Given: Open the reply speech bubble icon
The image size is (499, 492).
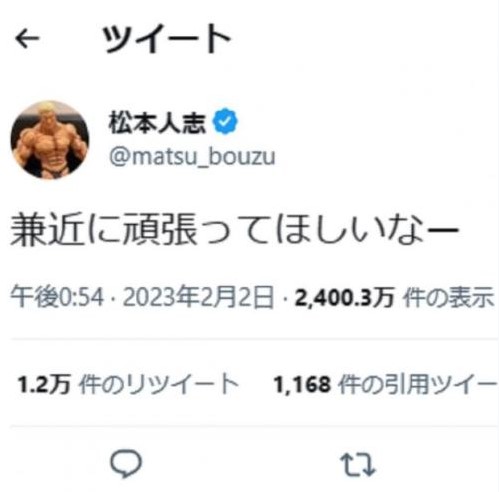Looking at the screenshot, I should [126, 463].
